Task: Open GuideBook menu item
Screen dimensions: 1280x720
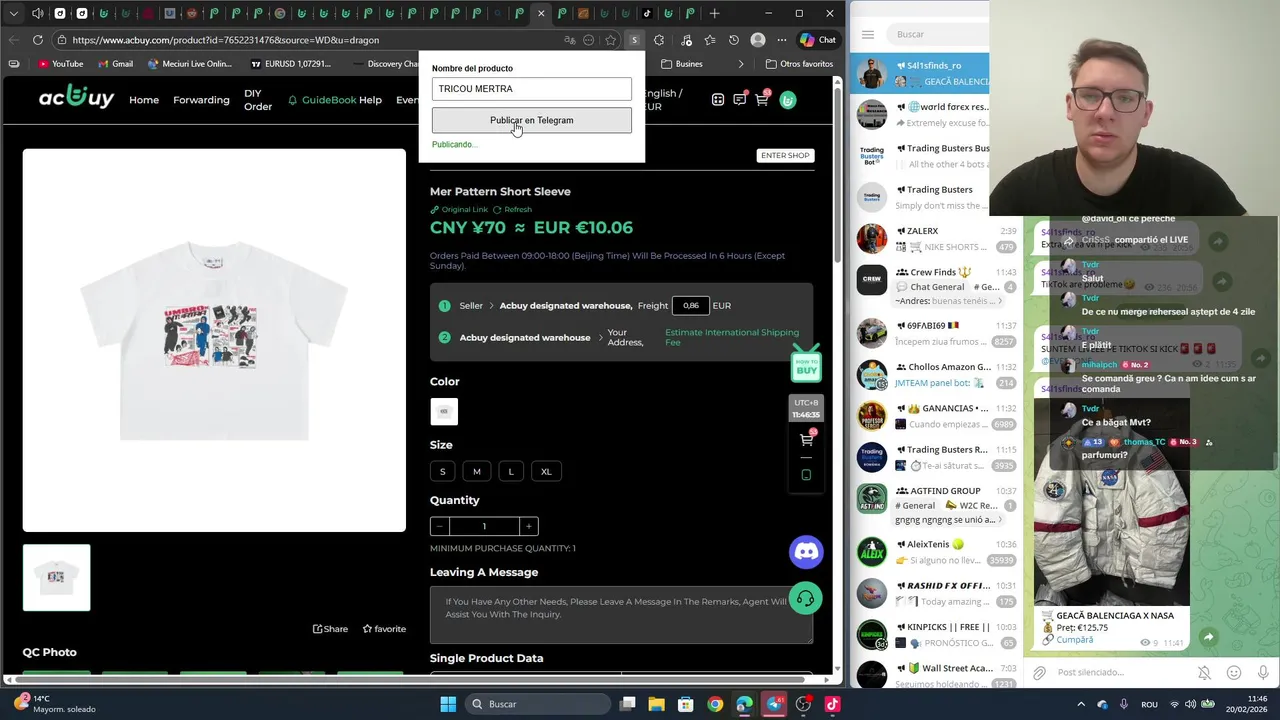Action: 322,100
